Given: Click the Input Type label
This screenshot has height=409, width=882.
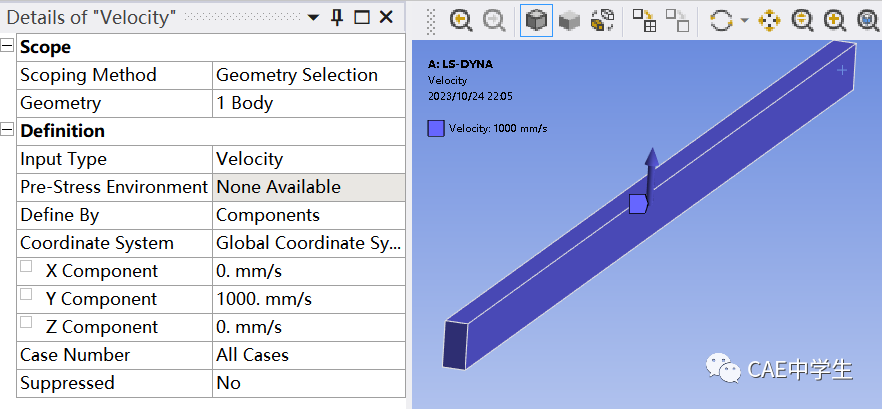Looking at the screenshot, I should click(x=64, y=159).
